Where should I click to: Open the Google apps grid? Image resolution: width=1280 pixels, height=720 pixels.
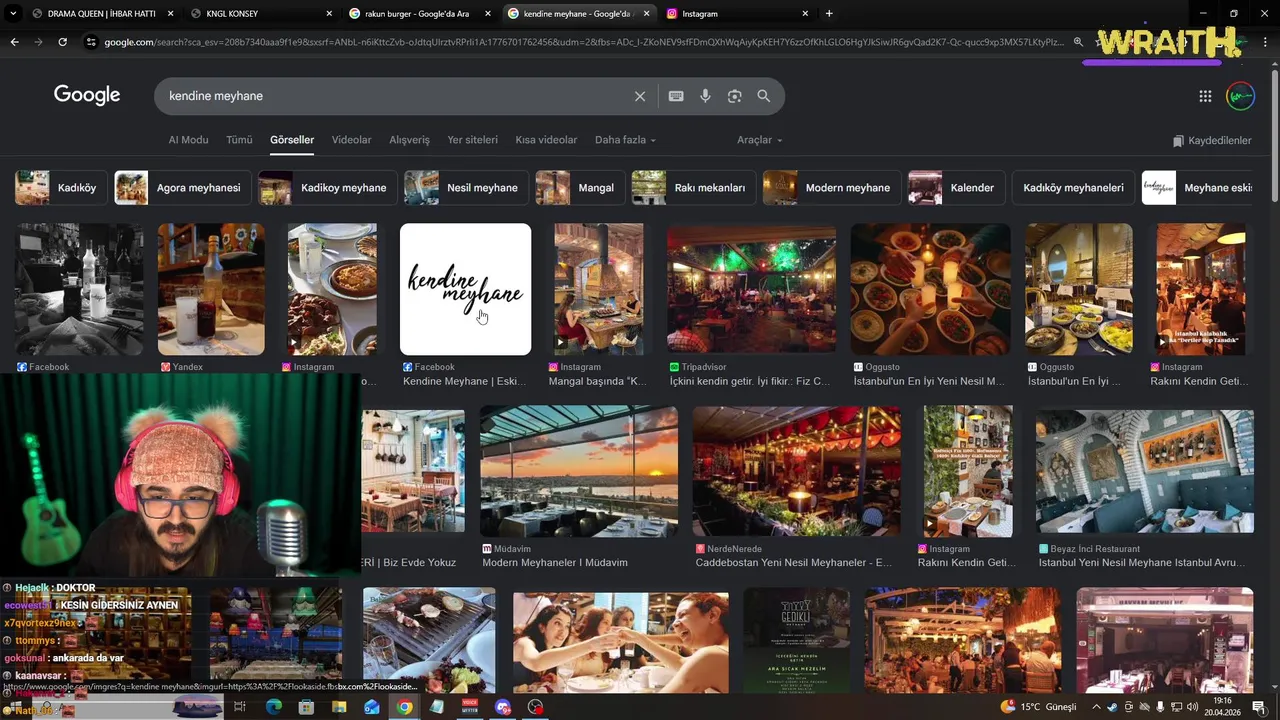(x=1205, y=96)
